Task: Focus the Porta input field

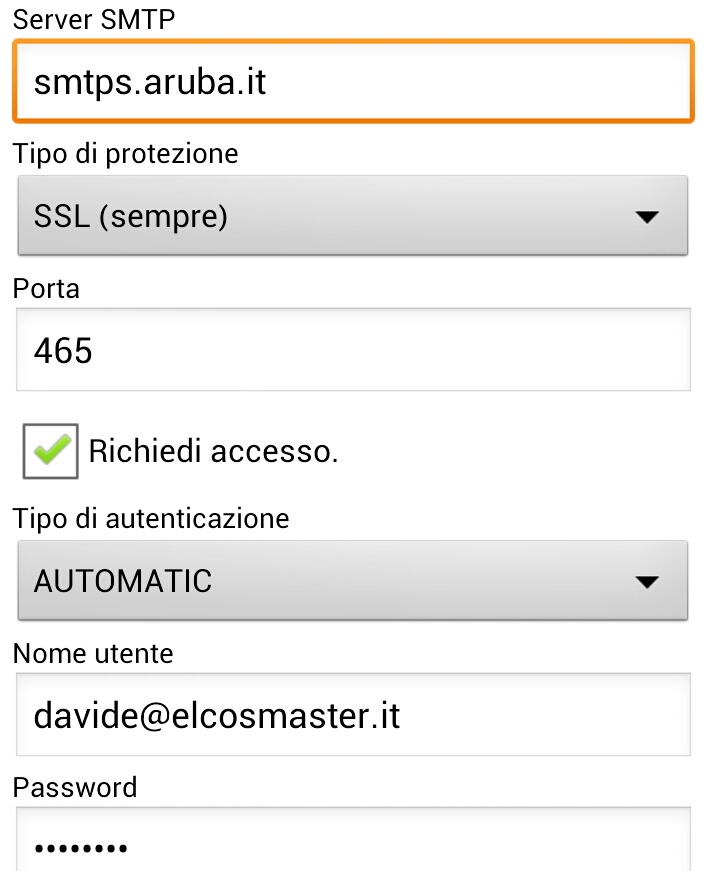Action: (352, 350)
